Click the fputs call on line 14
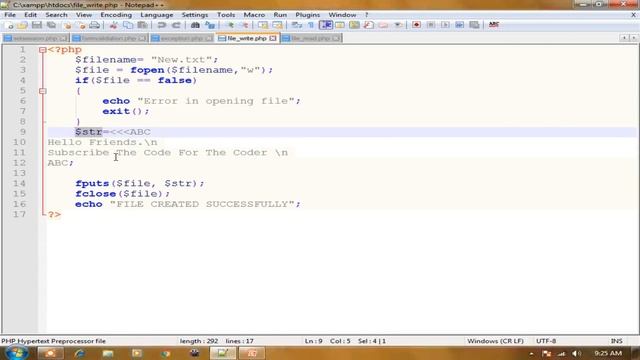The width and height of the screenshot is (640, 360). (92, 184)
